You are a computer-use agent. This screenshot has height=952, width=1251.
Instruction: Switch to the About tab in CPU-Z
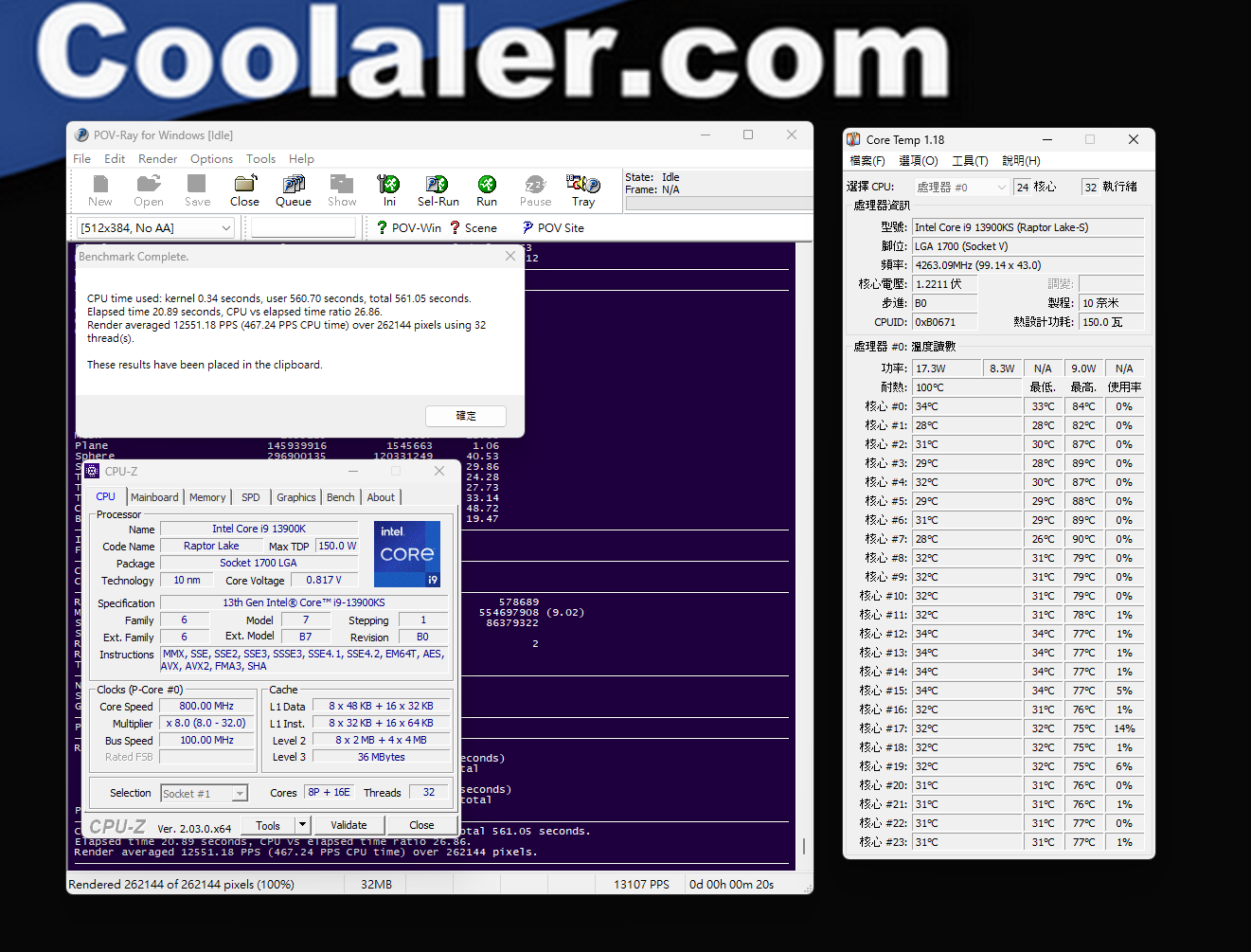[x=381, y=497]
